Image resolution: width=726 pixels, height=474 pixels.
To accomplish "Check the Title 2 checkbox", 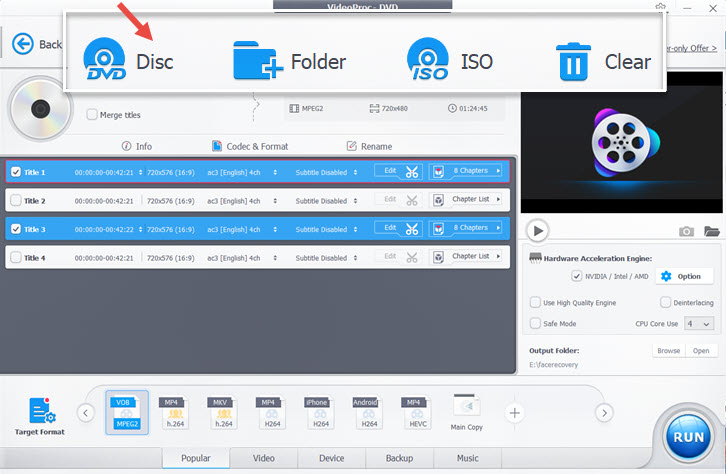I will (x=16, y=200).
